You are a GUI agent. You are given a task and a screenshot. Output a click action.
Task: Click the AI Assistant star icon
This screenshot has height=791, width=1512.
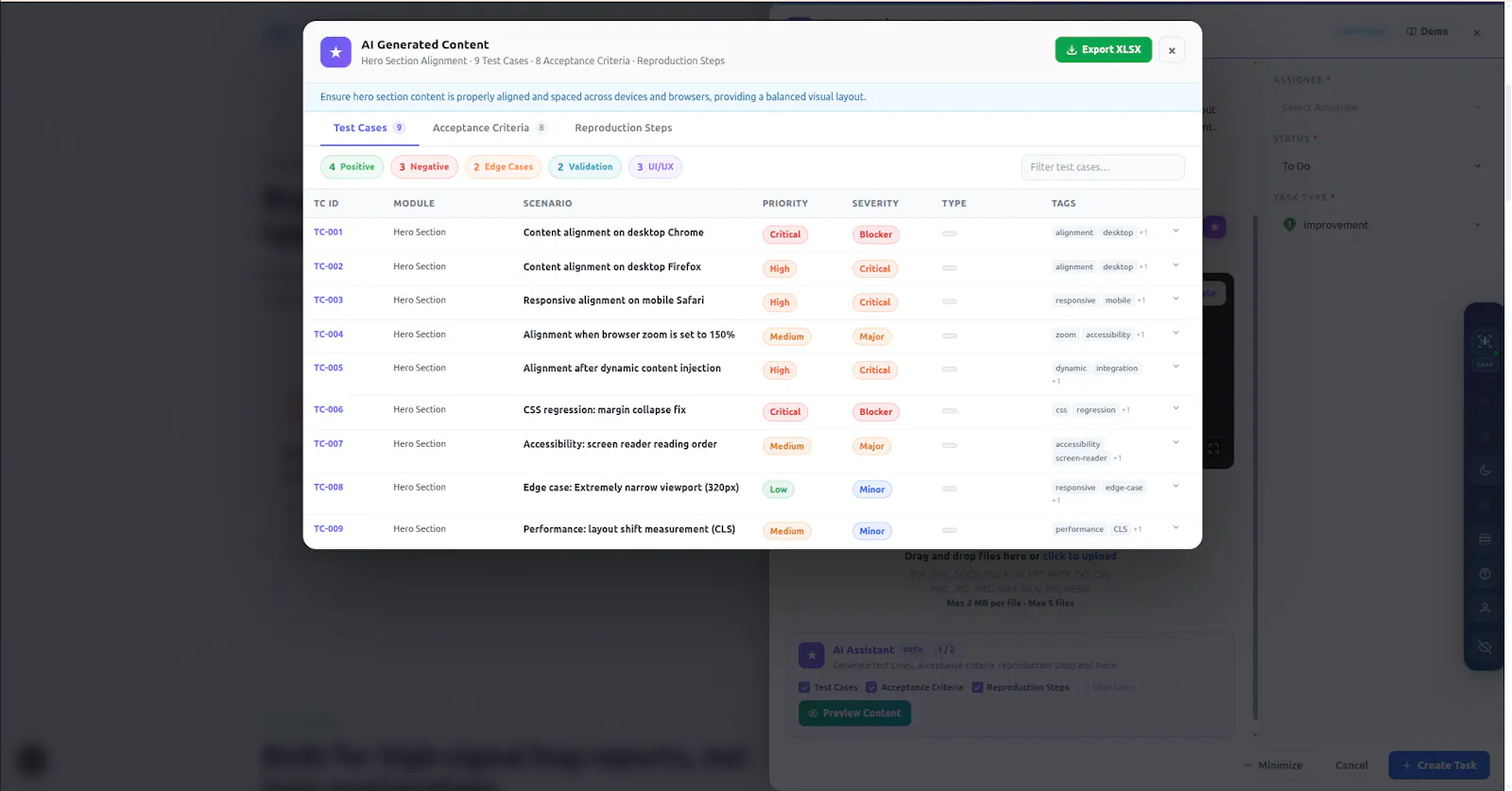pos(811,656)
